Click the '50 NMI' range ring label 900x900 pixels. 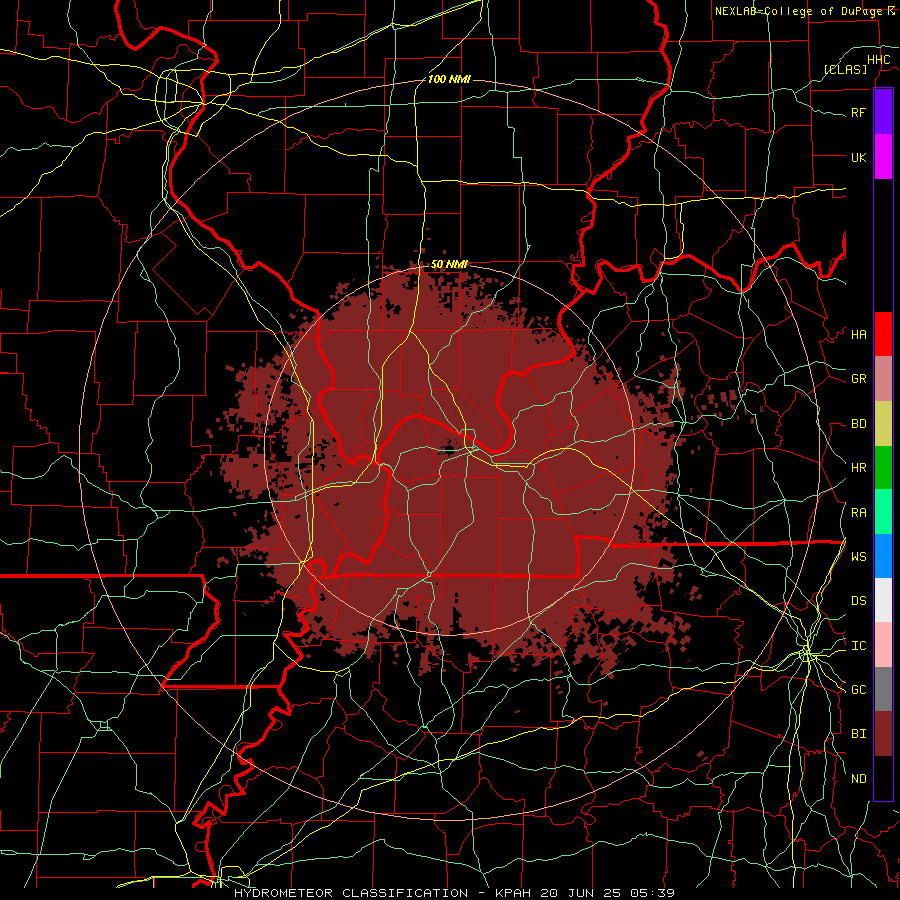point(449,264)
